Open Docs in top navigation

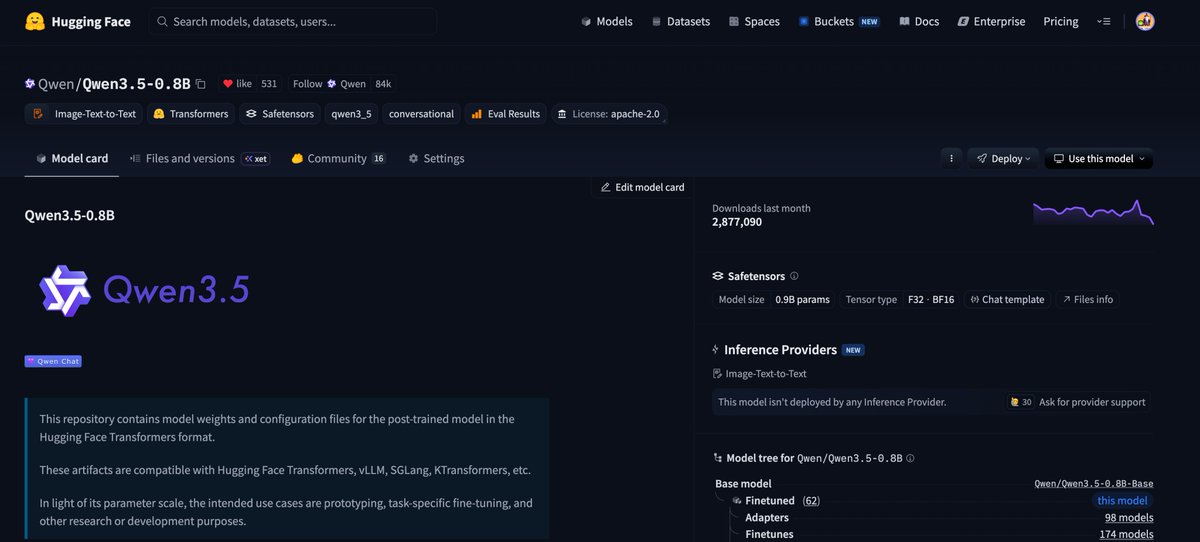[x=919, y=21]
